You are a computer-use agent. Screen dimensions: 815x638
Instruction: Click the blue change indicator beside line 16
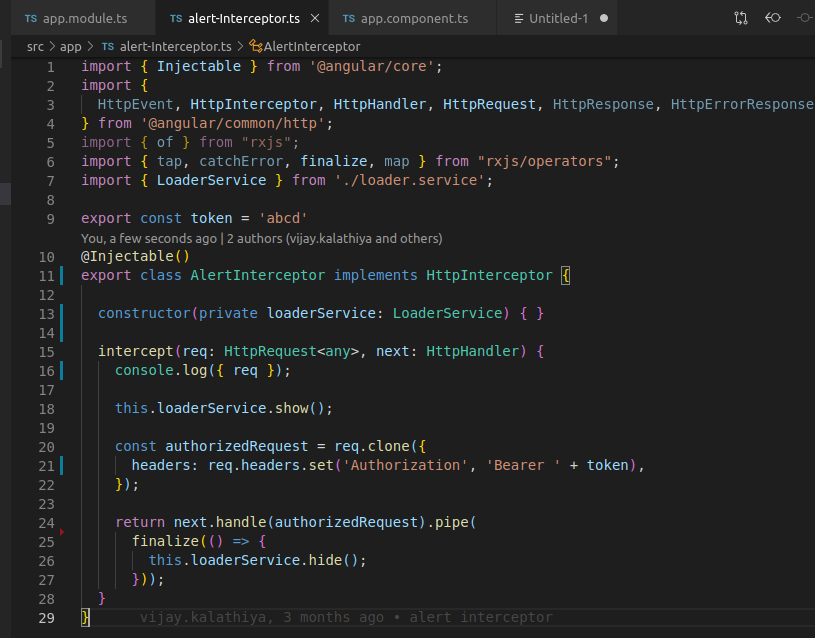(62, 371)
